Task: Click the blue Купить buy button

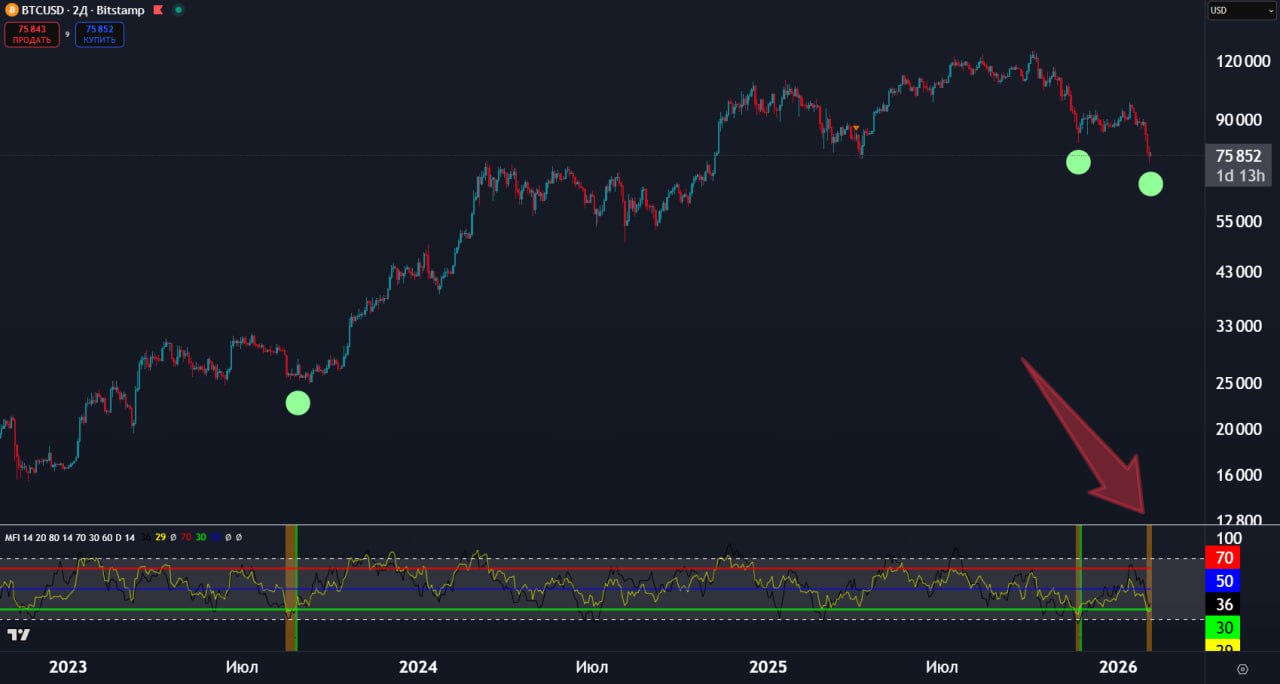Action: point(99,35)
